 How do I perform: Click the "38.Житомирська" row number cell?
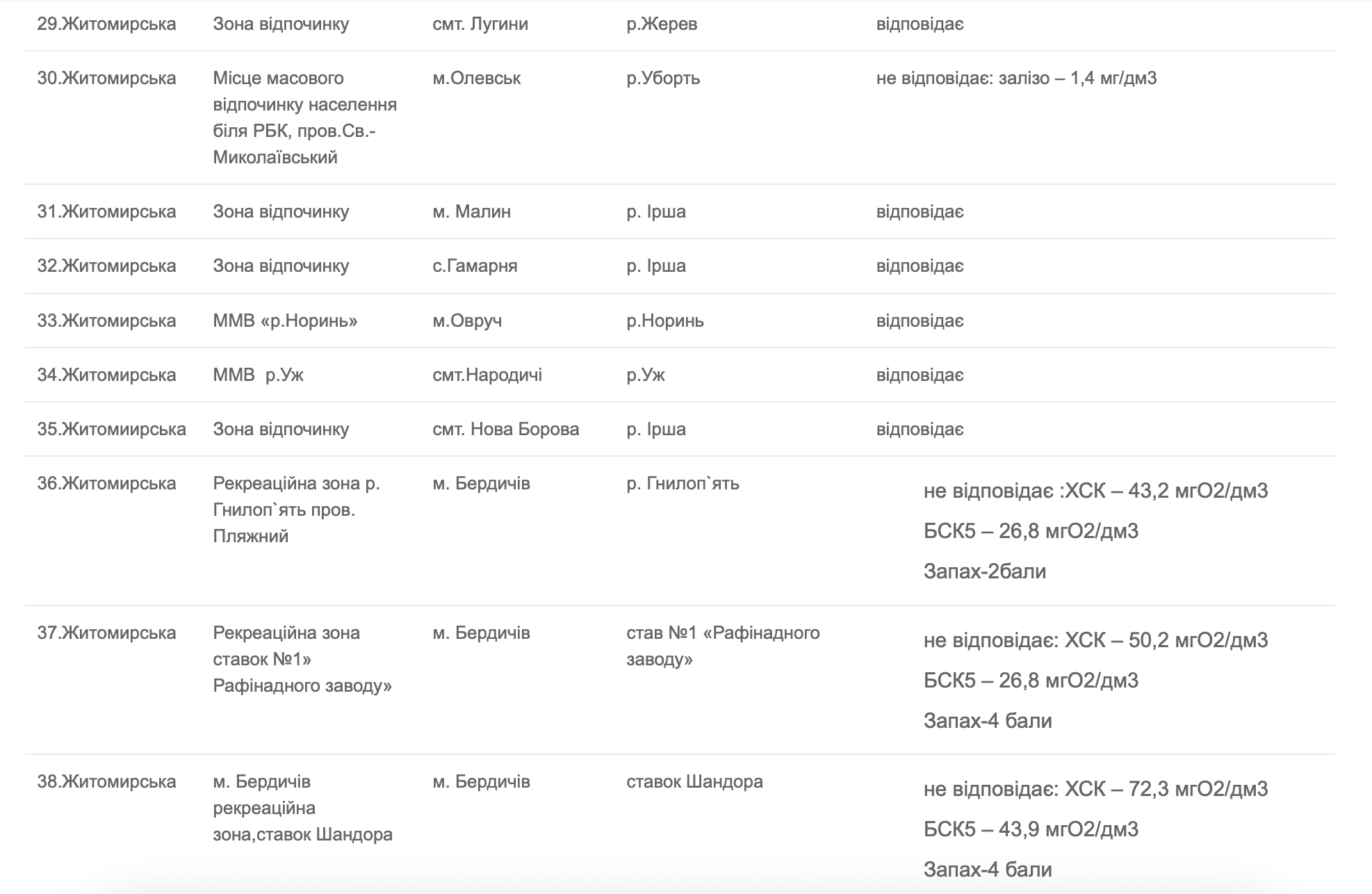pos(106,782)
